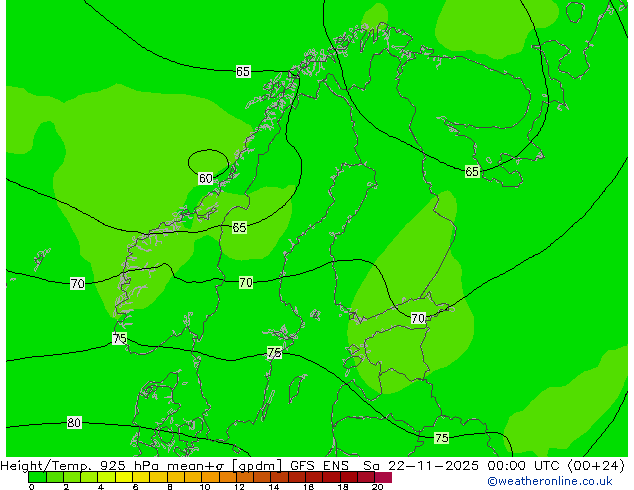
Task: Click the date 'Sa 22-11-2025'
Action: (421, 466)
